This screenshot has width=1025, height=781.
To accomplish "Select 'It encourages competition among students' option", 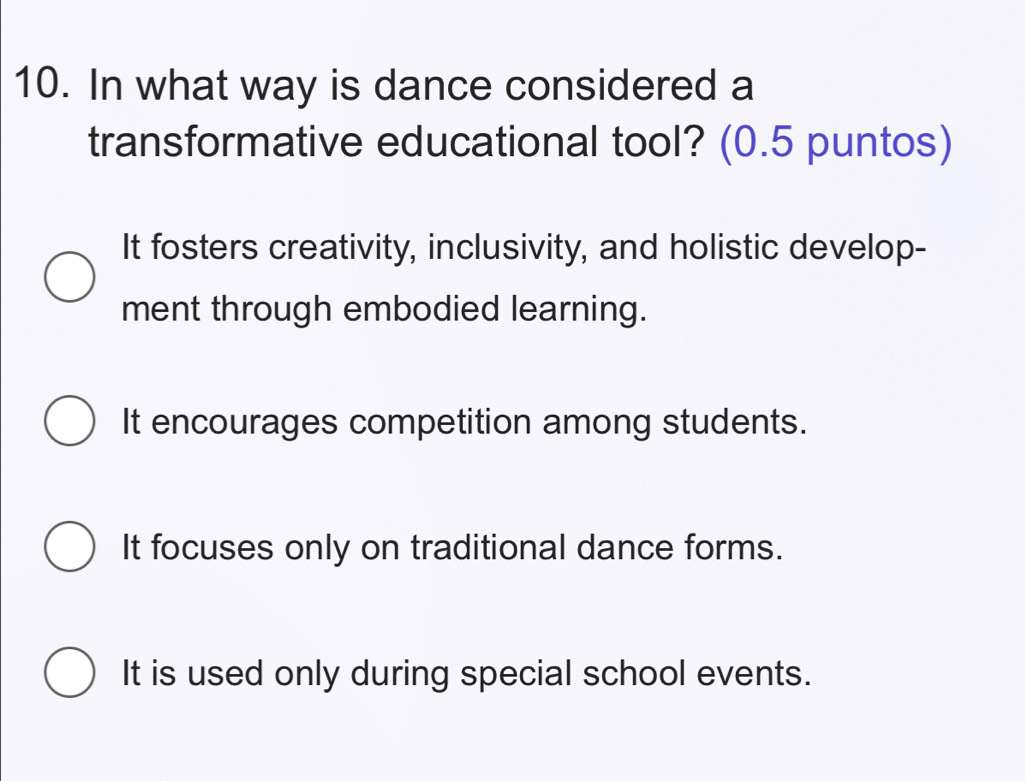I will click(69, 422).
